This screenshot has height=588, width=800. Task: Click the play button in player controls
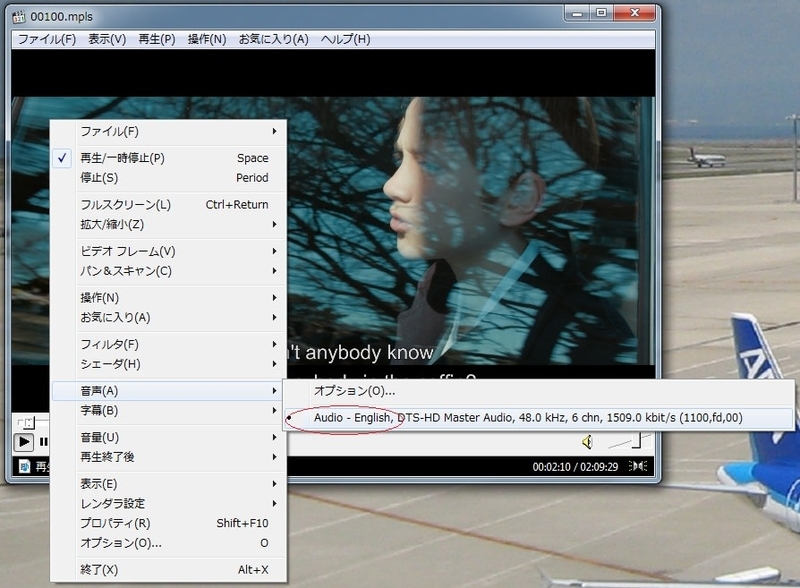click(x=23, y=442)
